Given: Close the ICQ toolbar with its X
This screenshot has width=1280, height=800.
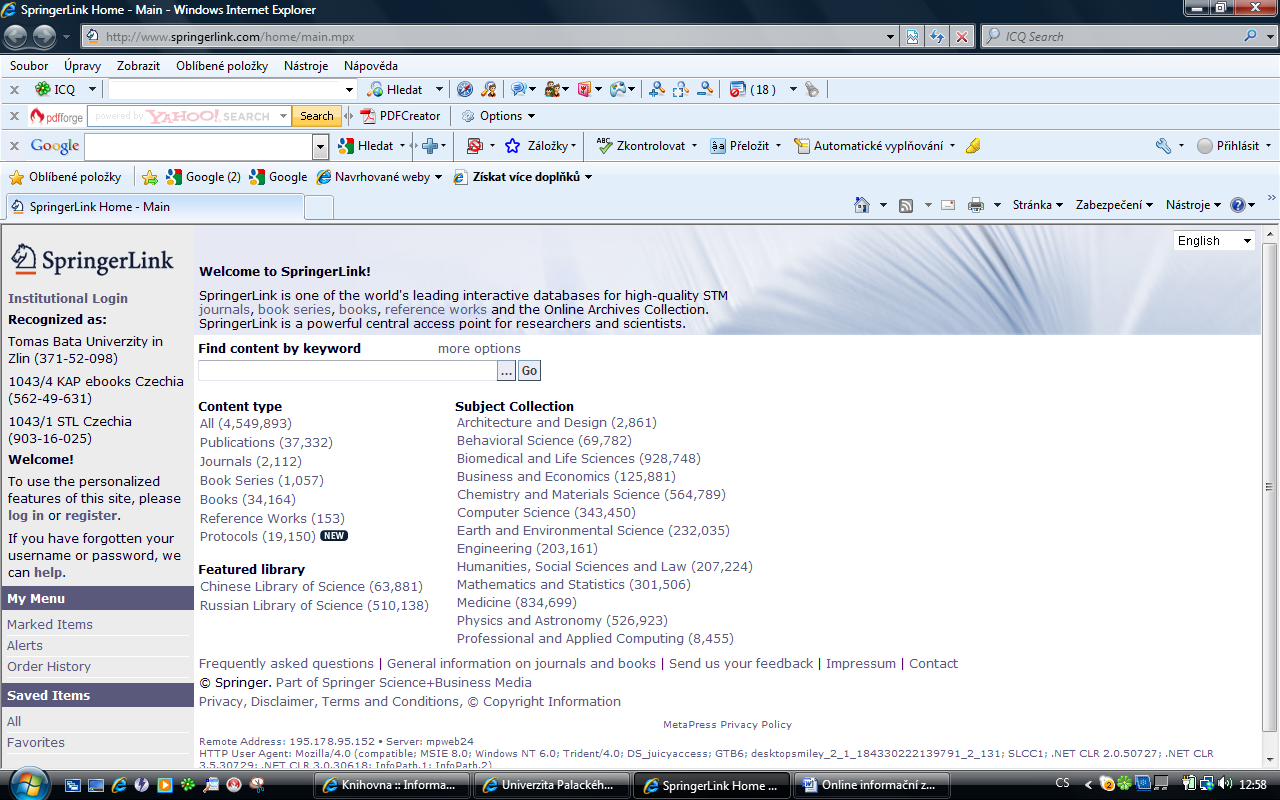Looking at the screenshot, I should (14, 89).
